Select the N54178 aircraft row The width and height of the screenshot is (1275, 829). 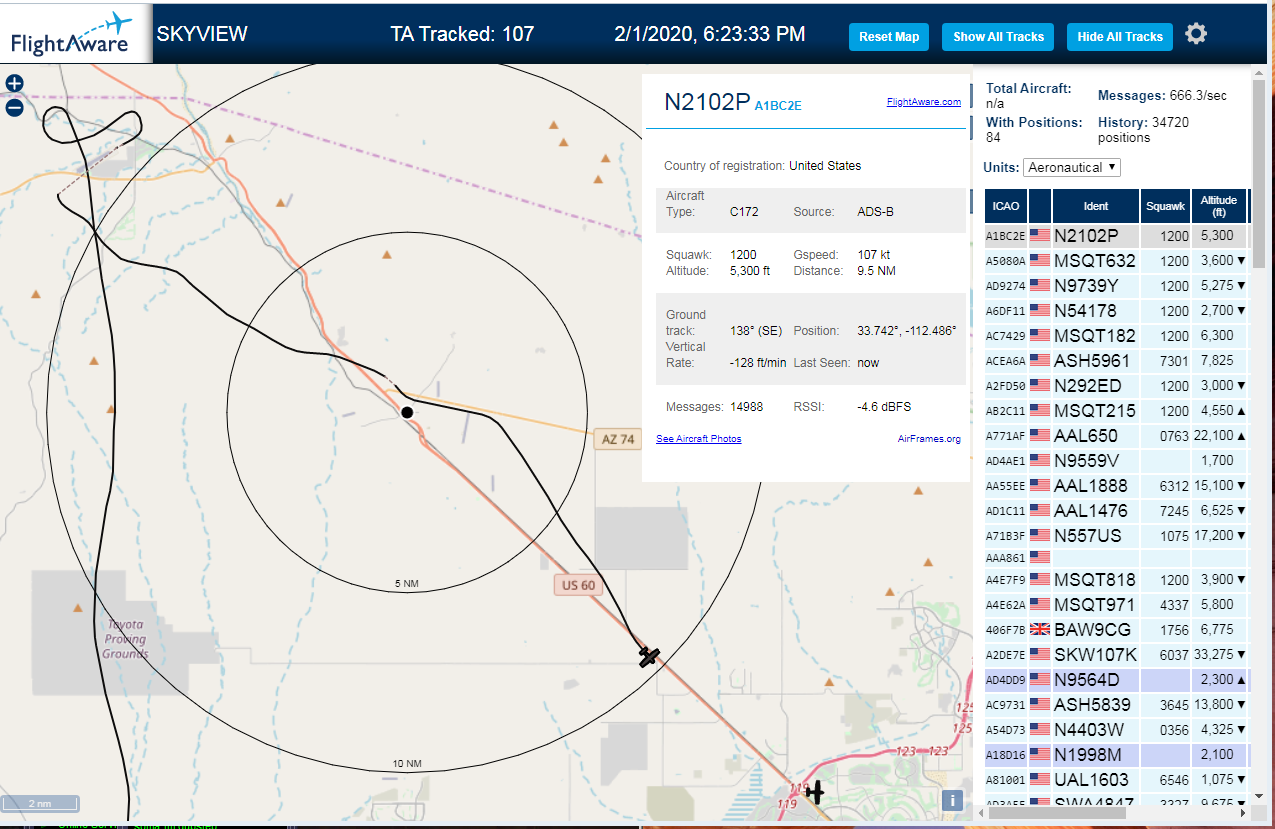(x=1116, y=311)
